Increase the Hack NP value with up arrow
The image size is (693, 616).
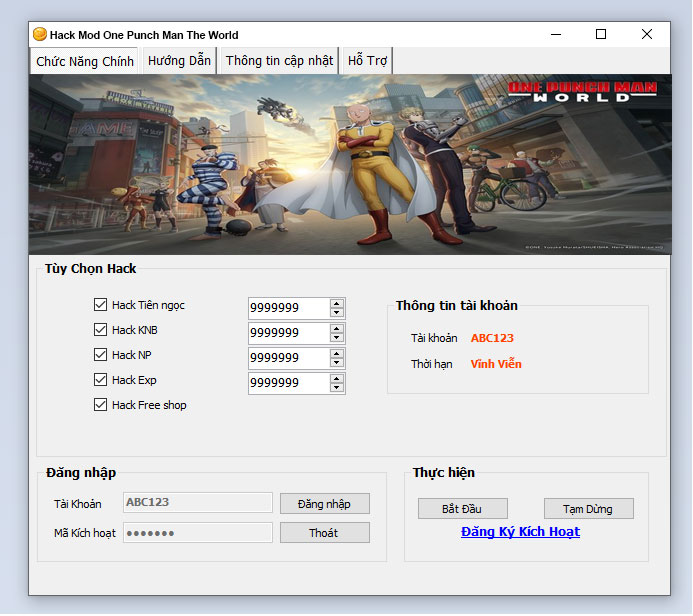click(337, 354)
